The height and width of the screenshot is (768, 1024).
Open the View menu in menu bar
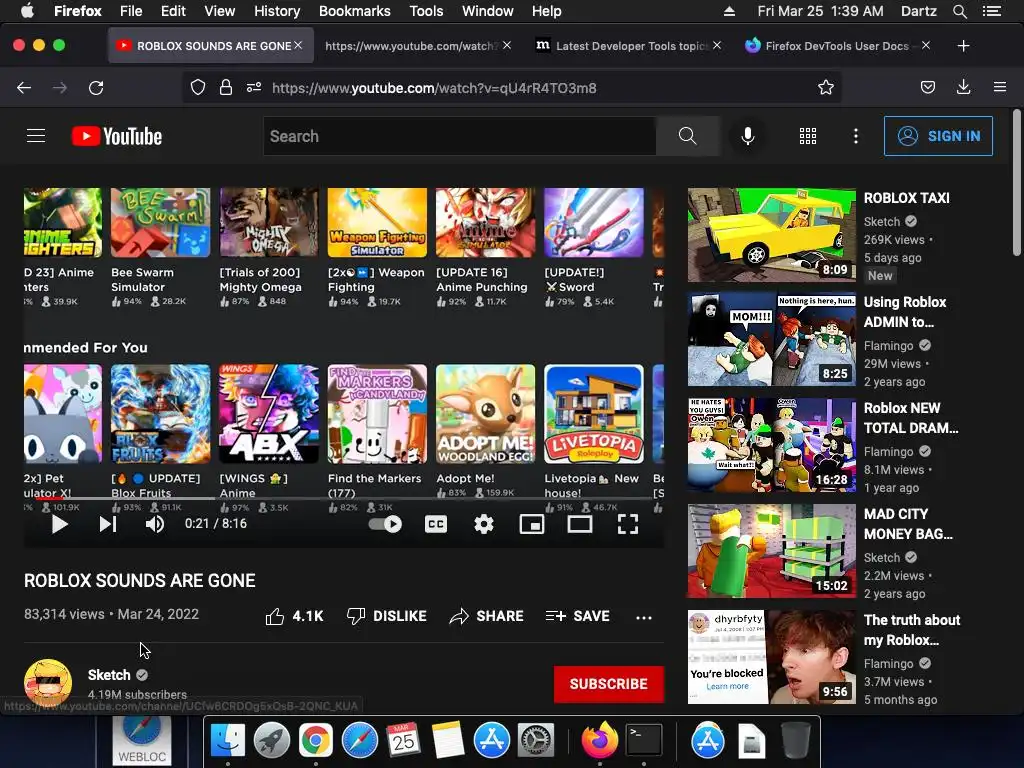[219, 11]
